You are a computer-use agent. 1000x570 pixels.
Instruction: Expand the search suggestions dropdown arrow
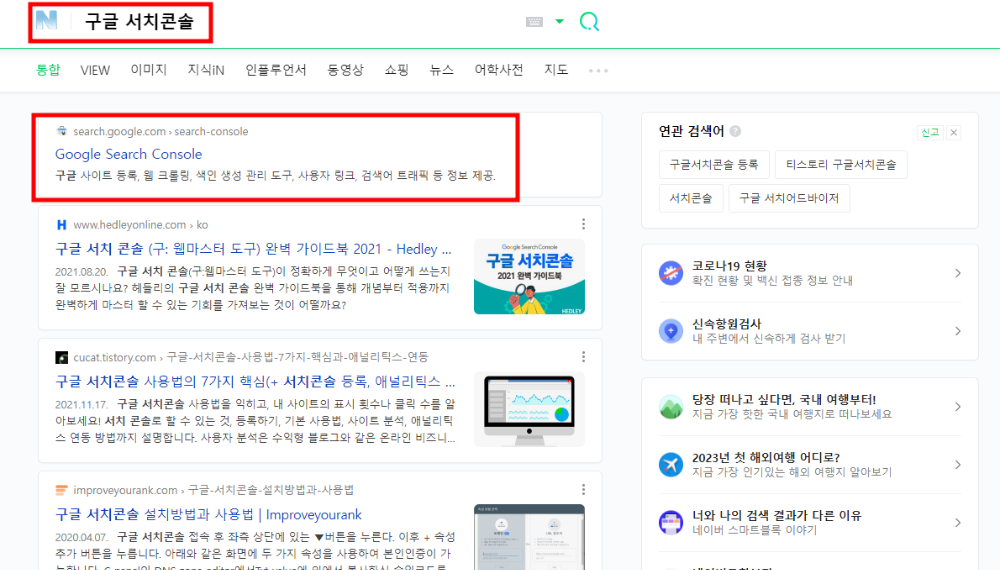(x=559, y=22)
